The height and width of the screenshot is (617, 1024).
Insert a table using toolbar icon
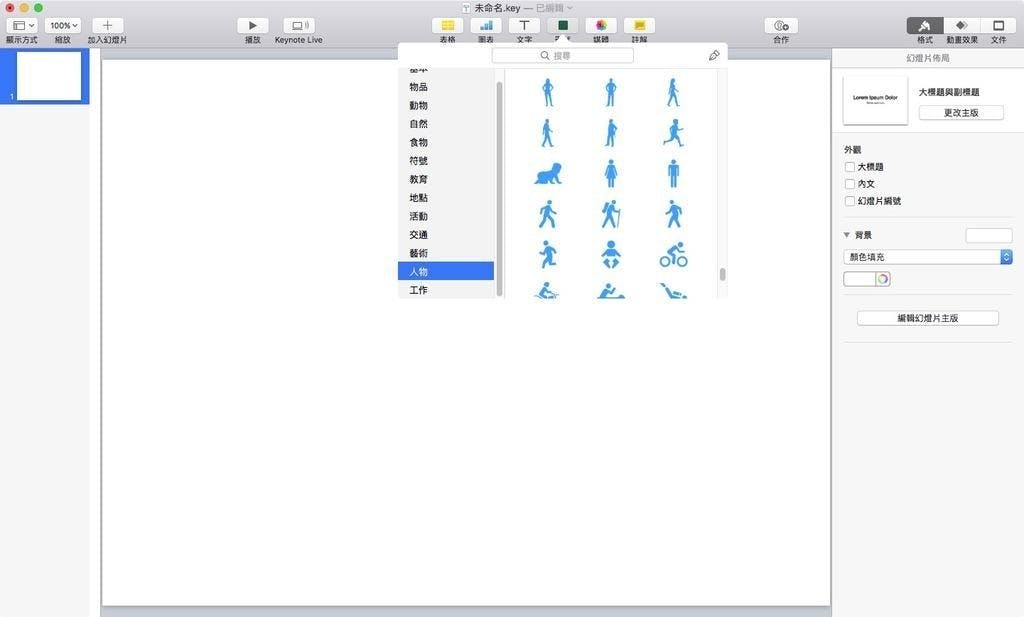click(448, 26)
